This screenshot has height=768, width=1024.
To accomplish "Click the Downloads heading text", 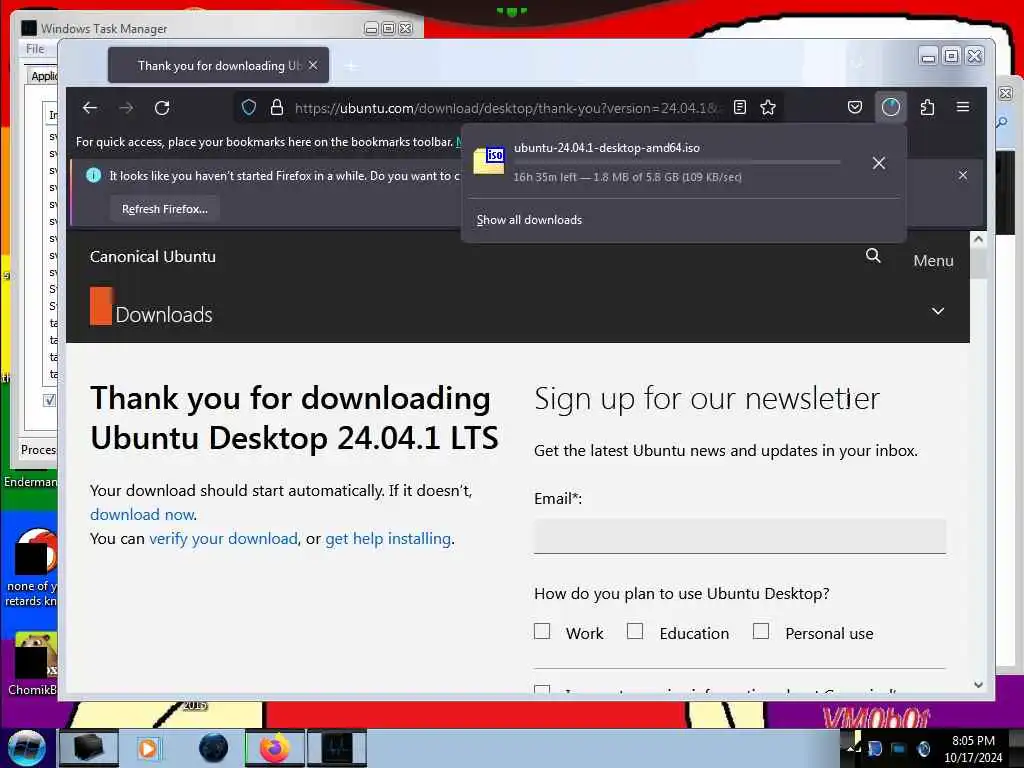I will (164, 315).
